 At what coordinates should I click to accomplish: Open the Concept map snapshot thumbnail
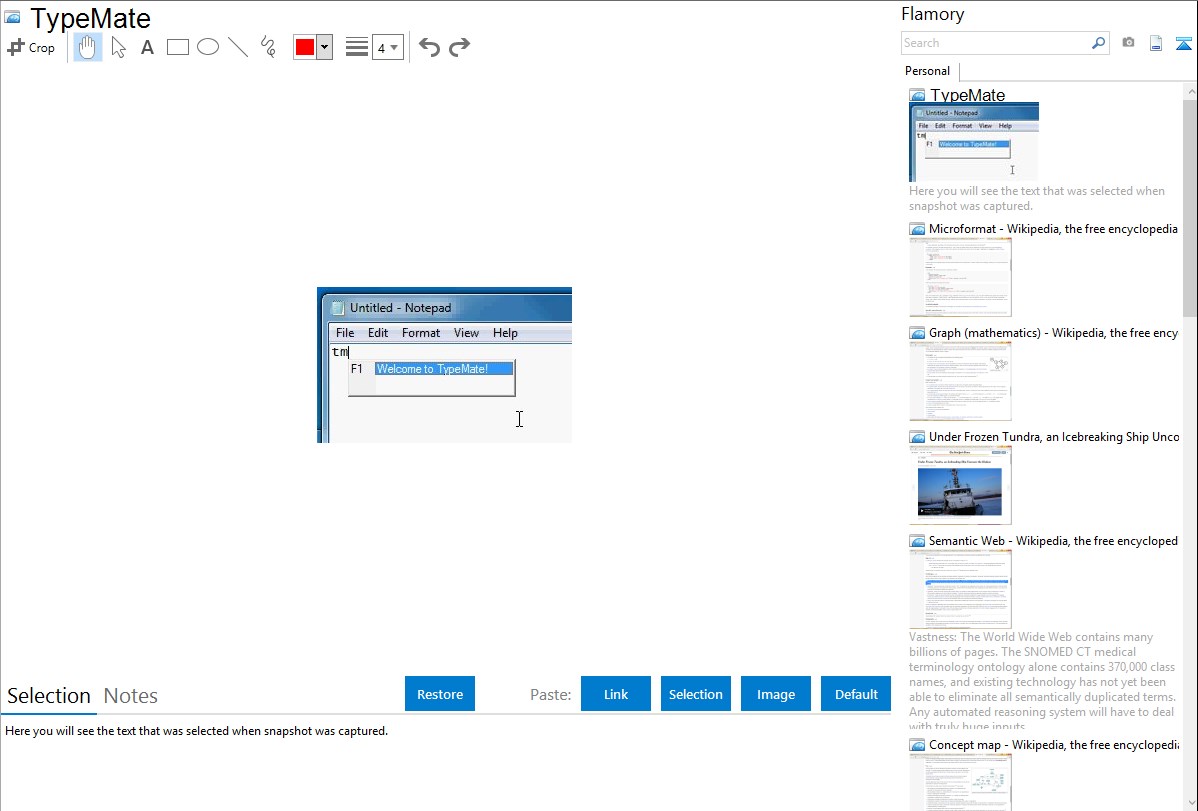960,782
